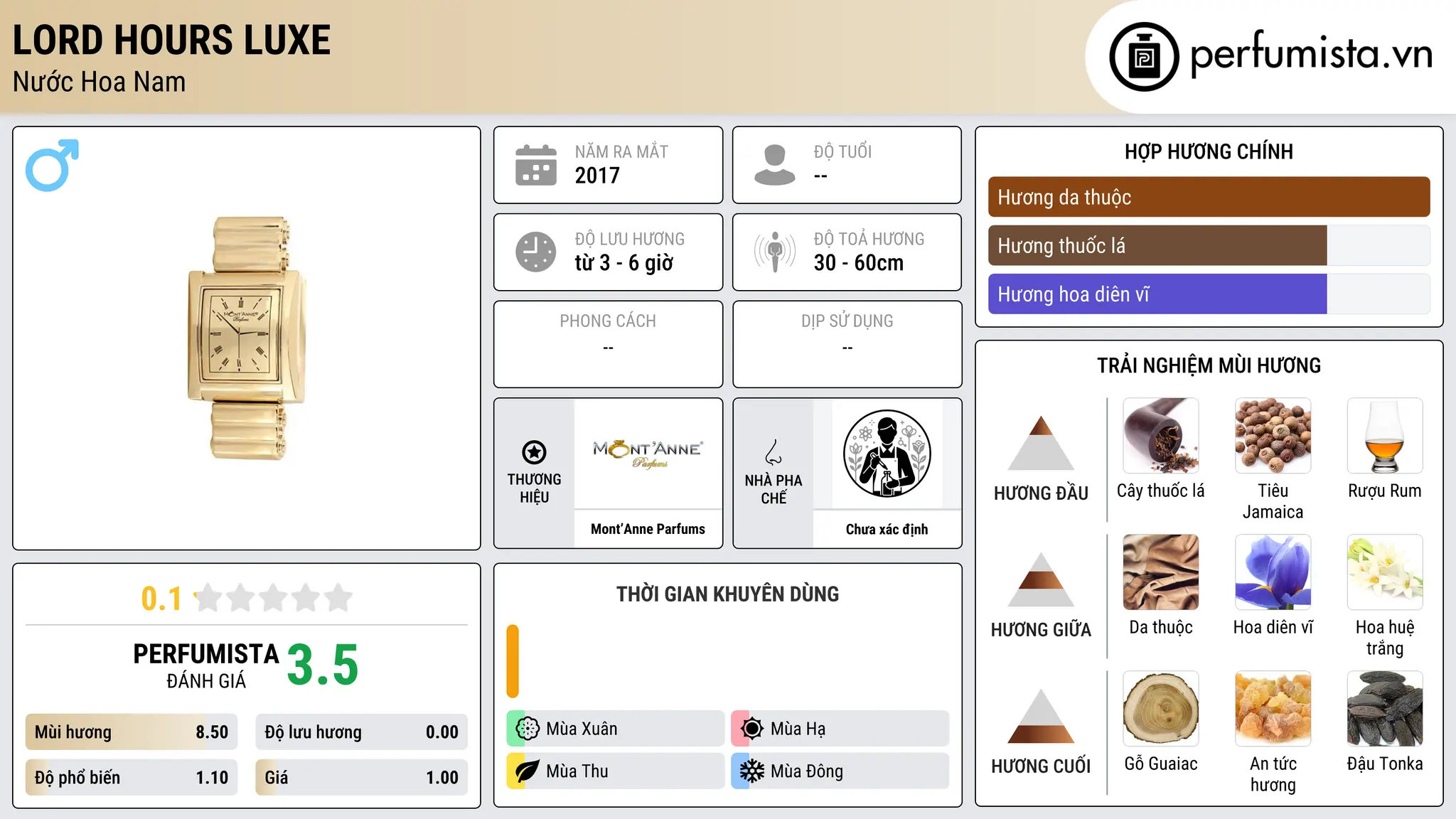Image resolution: width=1456 pixels, height=819 pixels.
Task: Click the orange vertical bar under Thời gian khuyên dùng
Action: click(513, 661)
